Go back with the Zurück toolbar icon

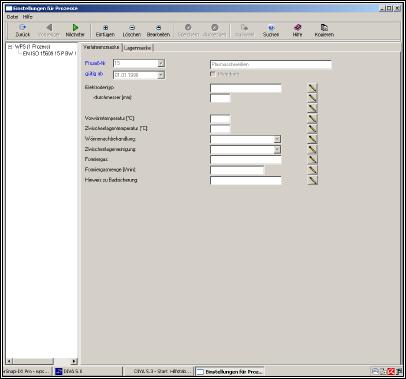23,30
